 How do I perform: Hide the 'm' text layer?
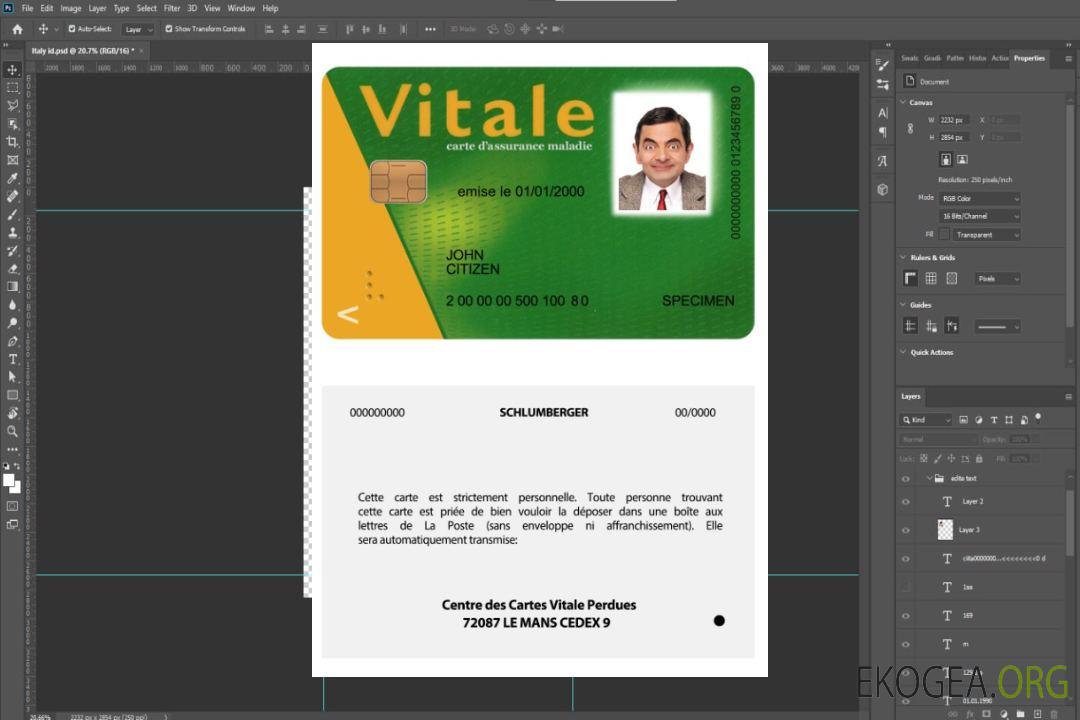[906, 645]
